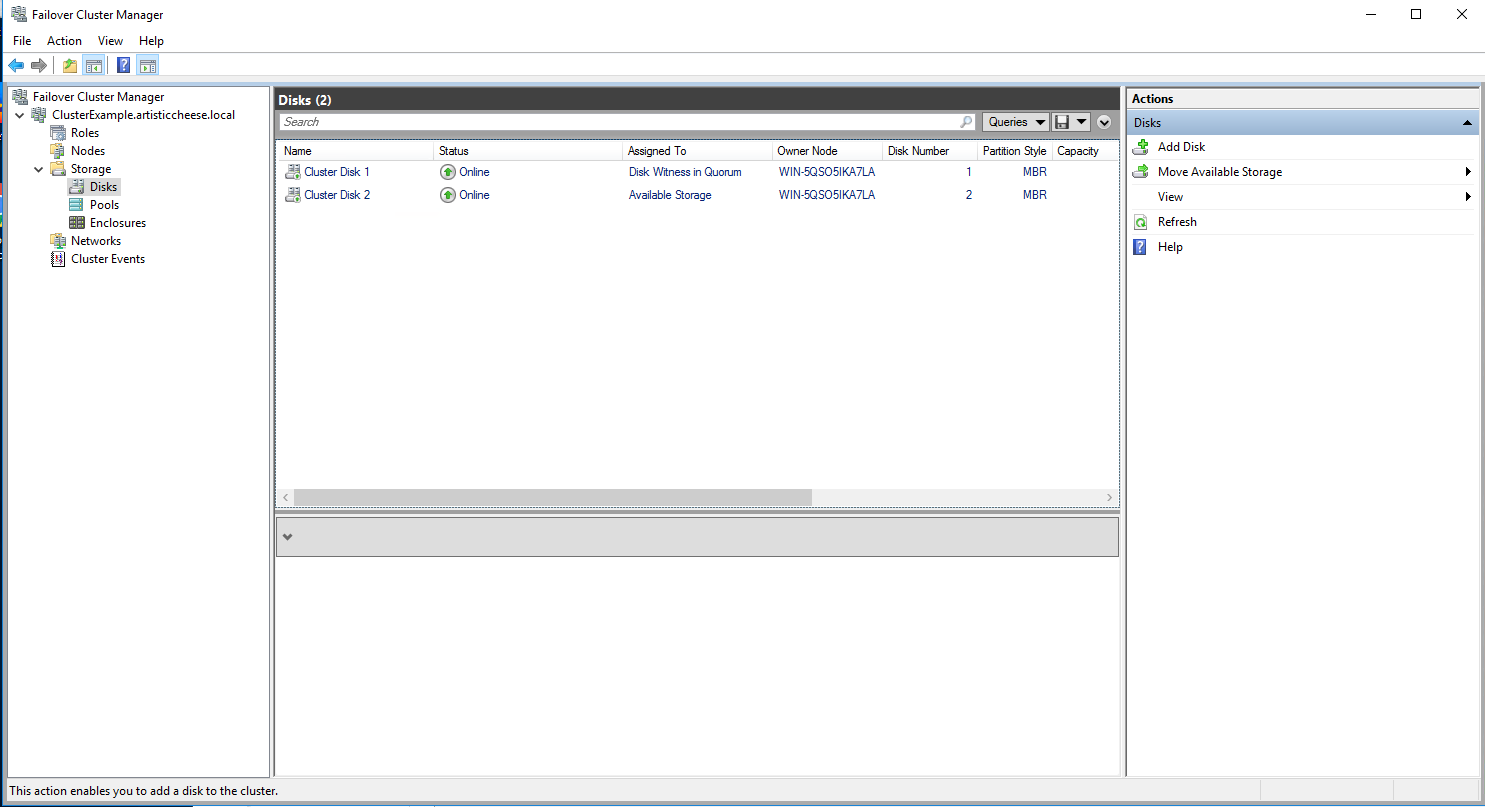The width and height of the screenshot is (1485, 807).
Task: Click the Back arrow in the toolbar
Action: coord(16,66)
